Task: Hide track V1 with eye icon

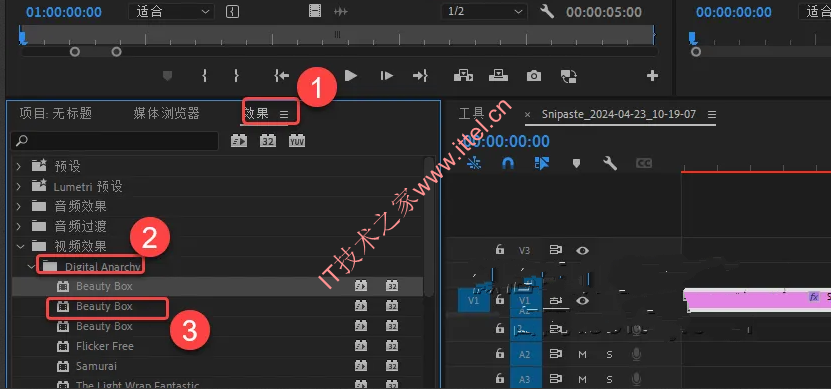Action: tap(582, 300)
